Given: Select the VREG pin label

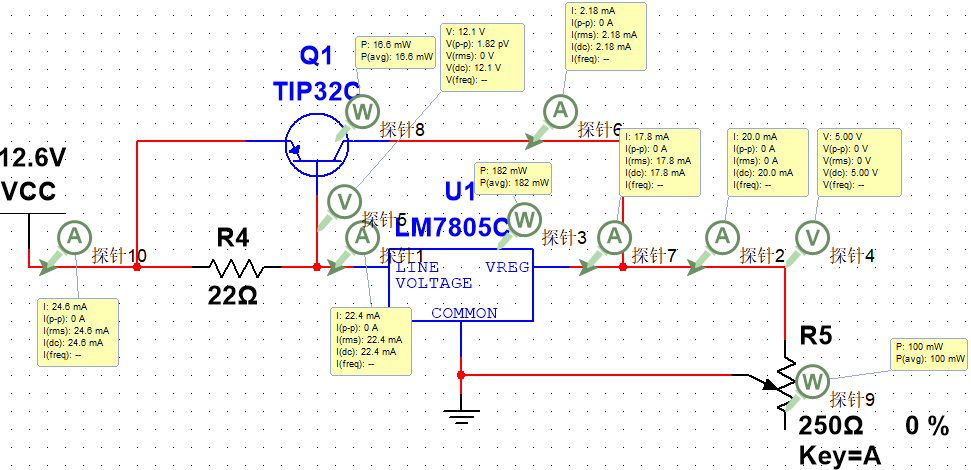Looking at the screenshot, I should coord(507,267).
